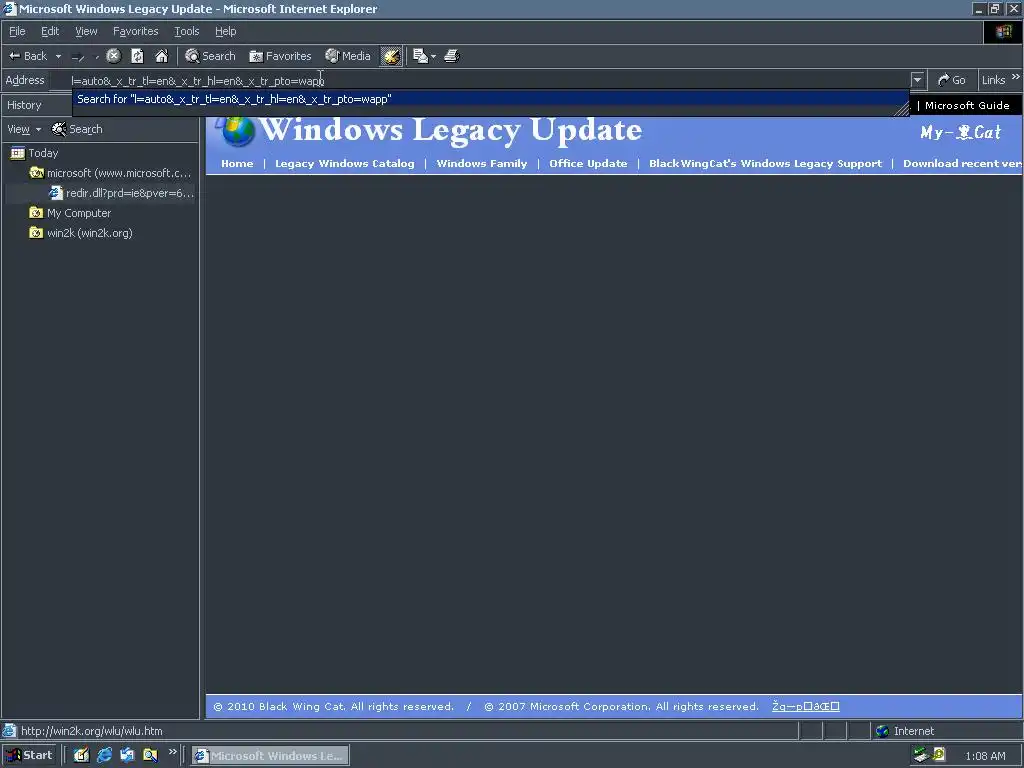
Task: Open the search folder Quick Launch icon
Action: [150, 756]
